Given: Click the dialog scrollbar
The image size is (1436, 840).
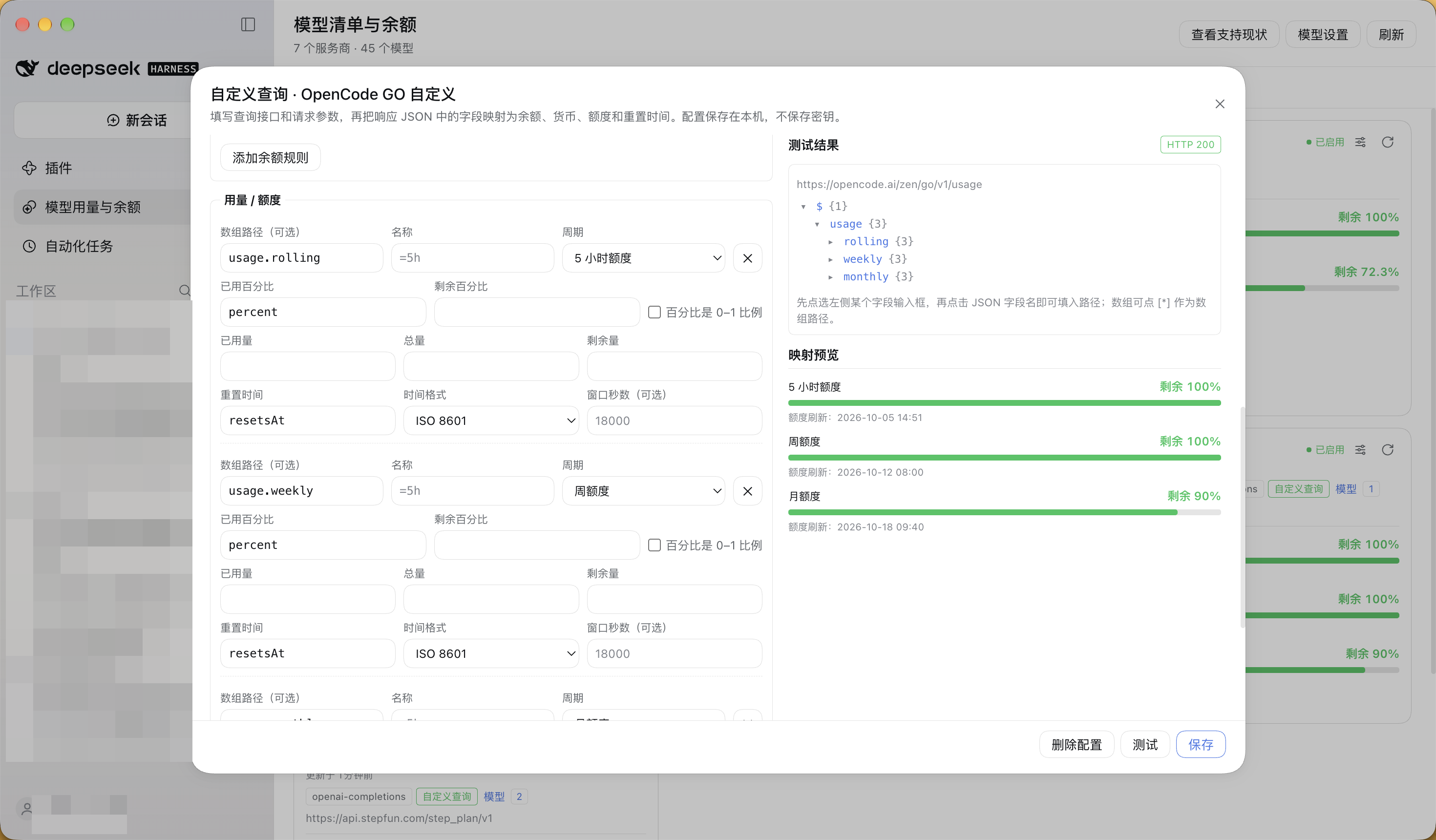Looking at the screenshot, I should tap(1242, 517).
